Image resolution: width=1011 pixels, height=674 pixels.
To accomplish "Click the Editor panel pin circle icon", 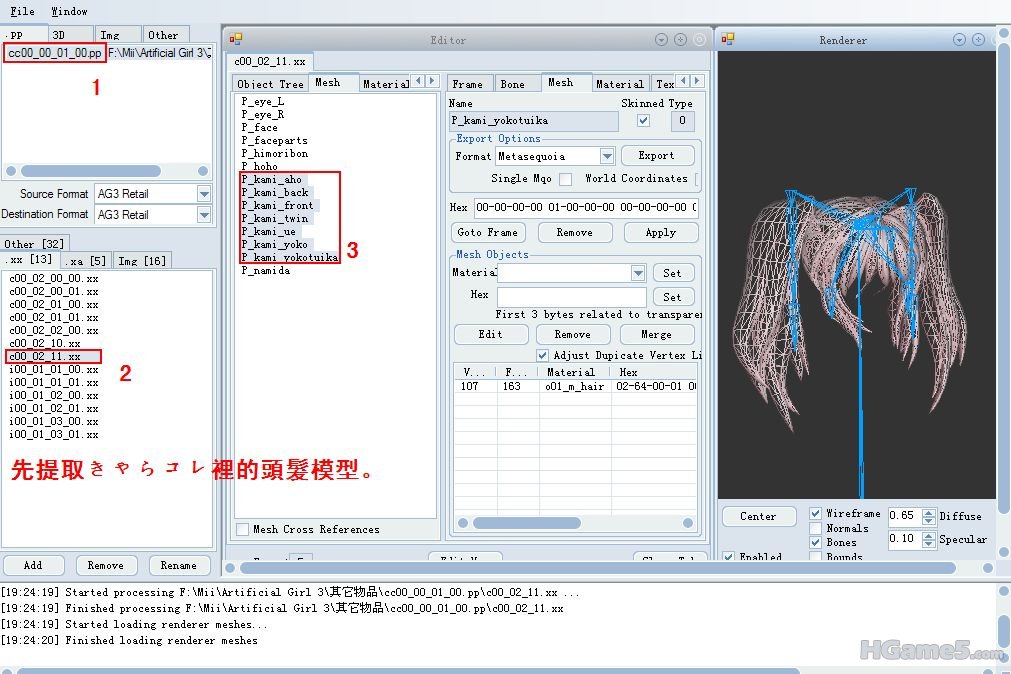I will coord(680,39).
